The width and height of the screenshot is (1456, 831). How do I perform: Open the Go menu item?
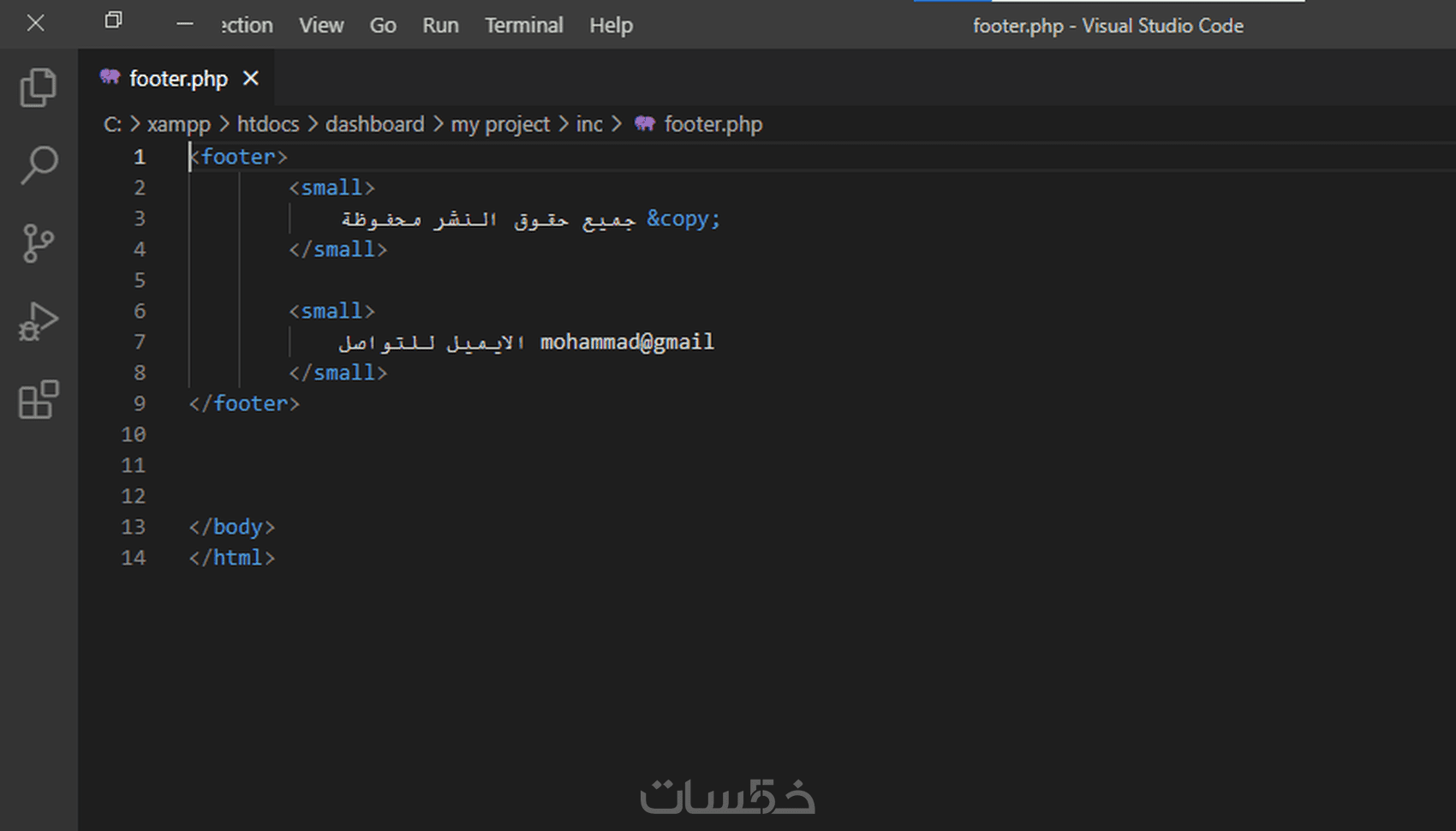pyautogui.click(x=382, y=25)
